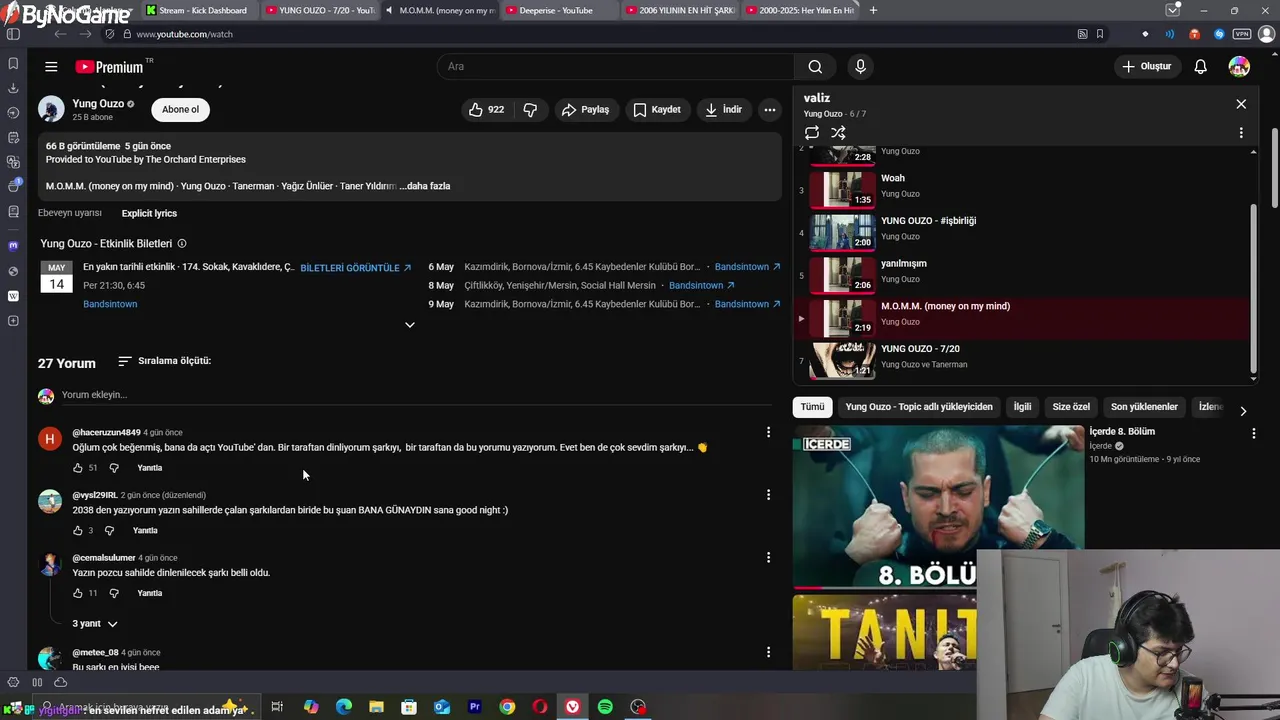Open Premiere Pro from the taskbar
Screen dimensions: 1280x720
[x=475, y=707]
